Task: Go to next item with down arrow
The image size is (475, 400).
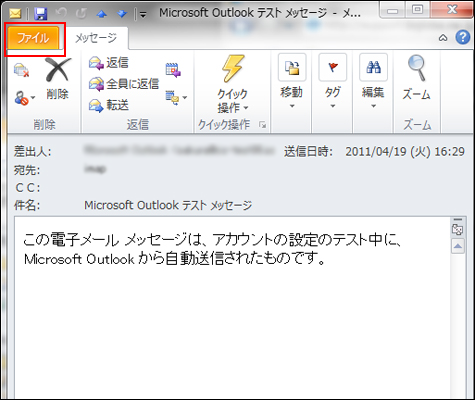Action: [122, 14]
